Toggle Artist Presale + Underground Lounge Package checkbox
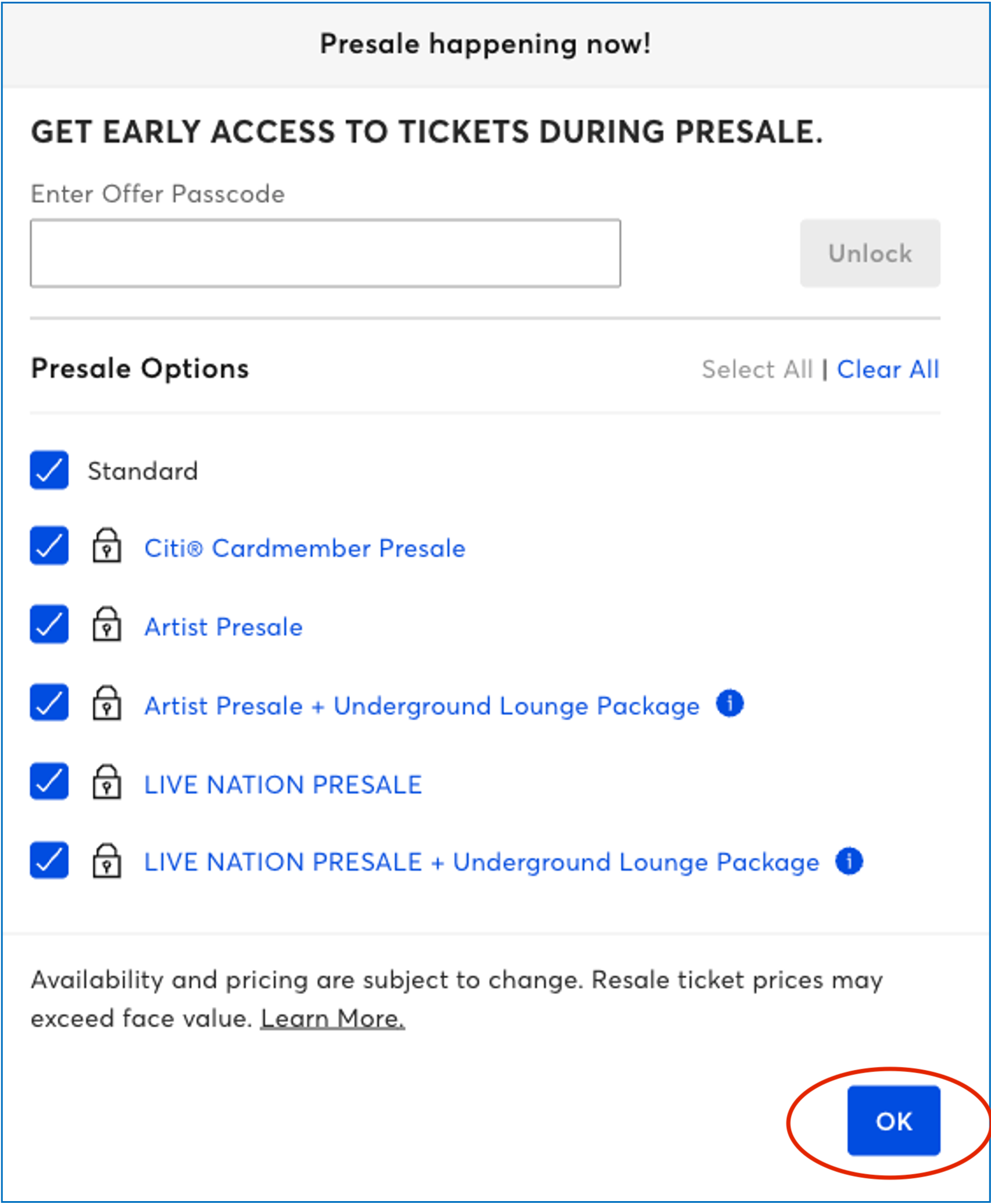This screenshot has width=991, height=1204. click(x=49, y=705)
